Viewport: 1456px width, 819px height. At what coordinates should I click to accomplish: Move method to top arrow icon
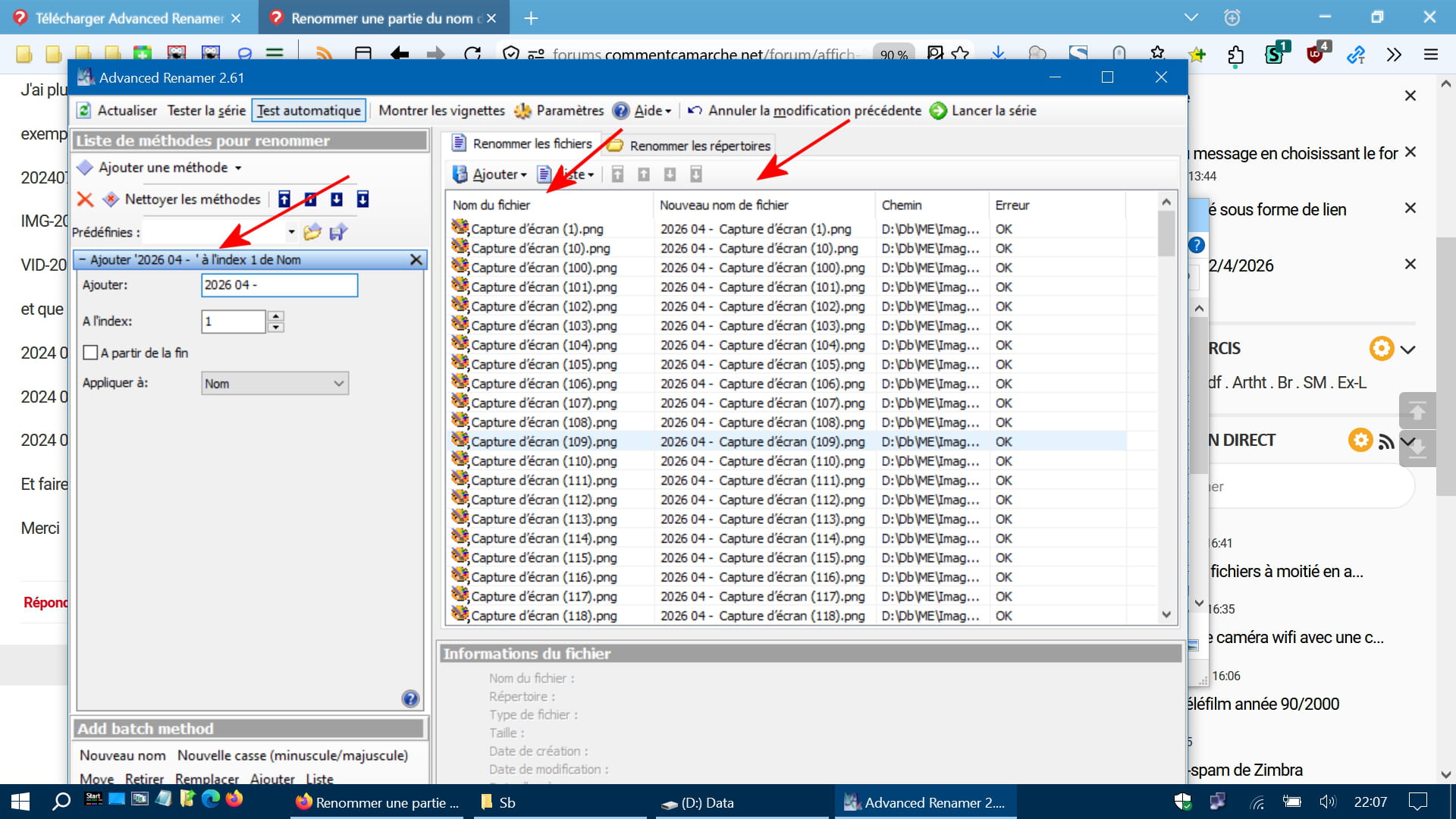[284, 199]
